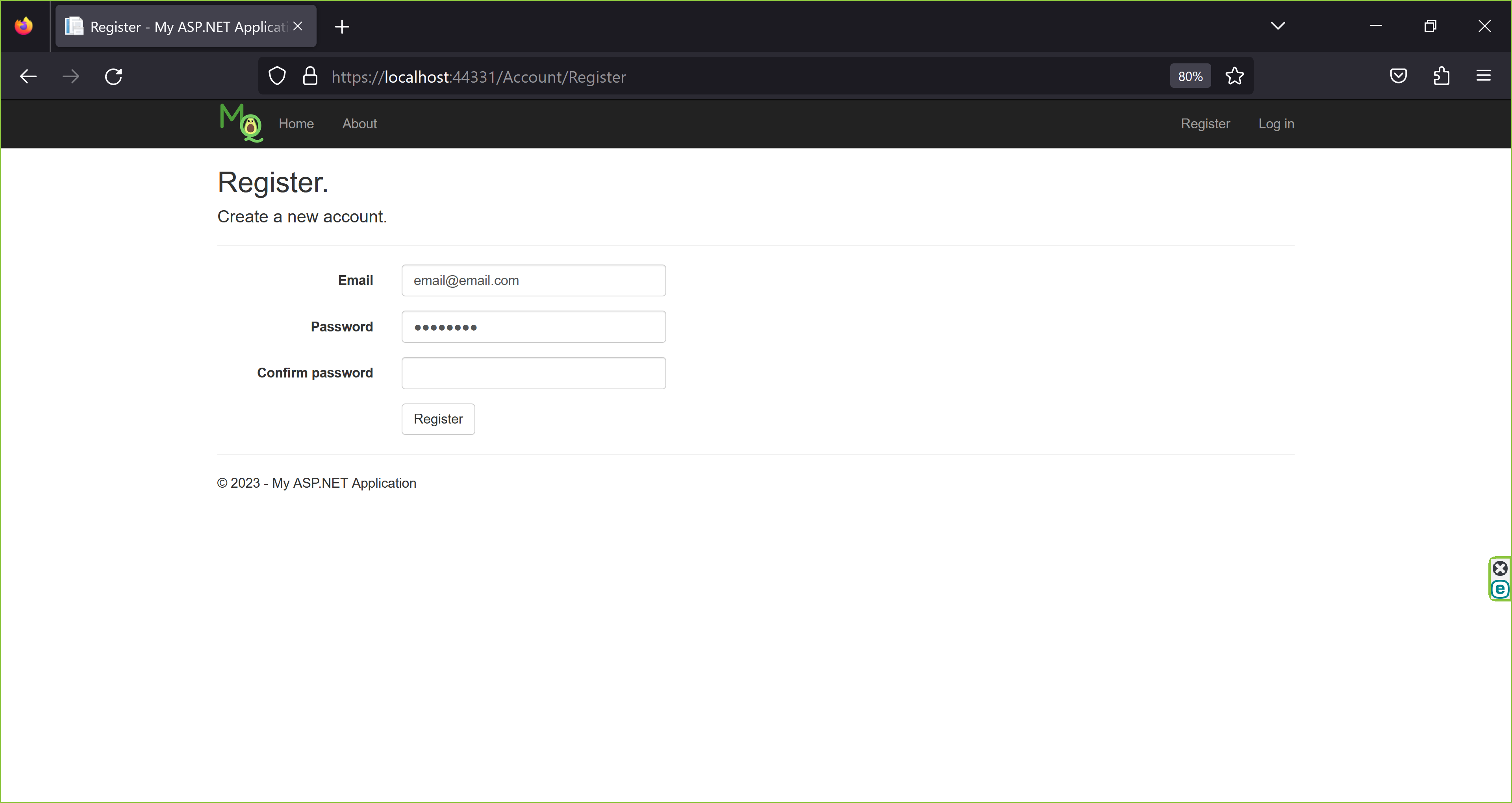Image resolution: width=1512 pixels, height=803 pixels.
Task: Open a new browser tab
Action: coord(342,26)
